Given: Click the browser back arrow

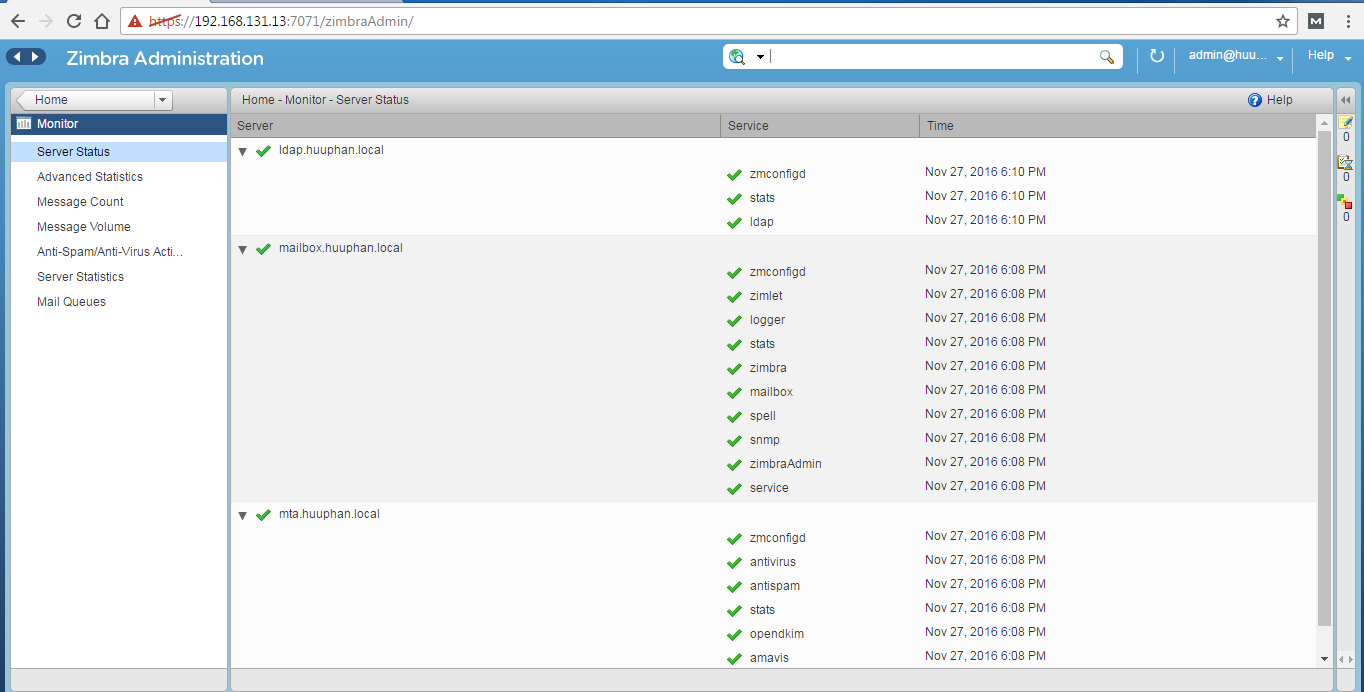Looking at the screenshot, I should pos(18,21).
